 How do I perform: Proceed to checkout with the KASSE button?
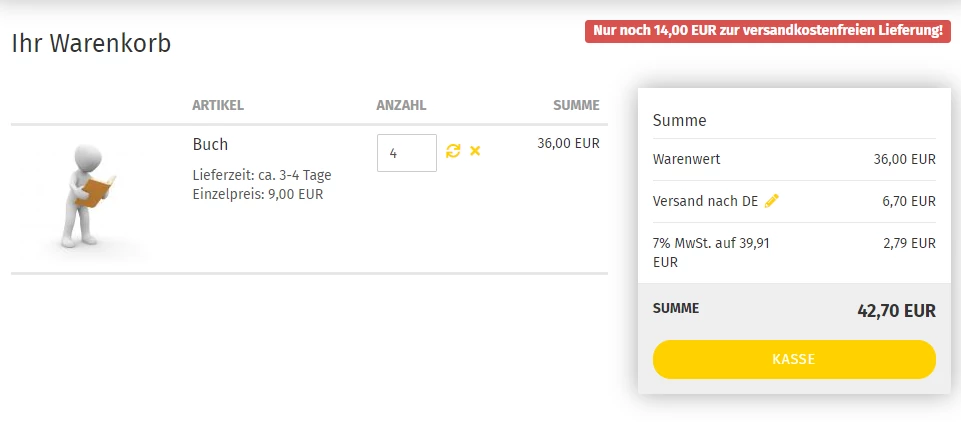(x=794, y=360)
